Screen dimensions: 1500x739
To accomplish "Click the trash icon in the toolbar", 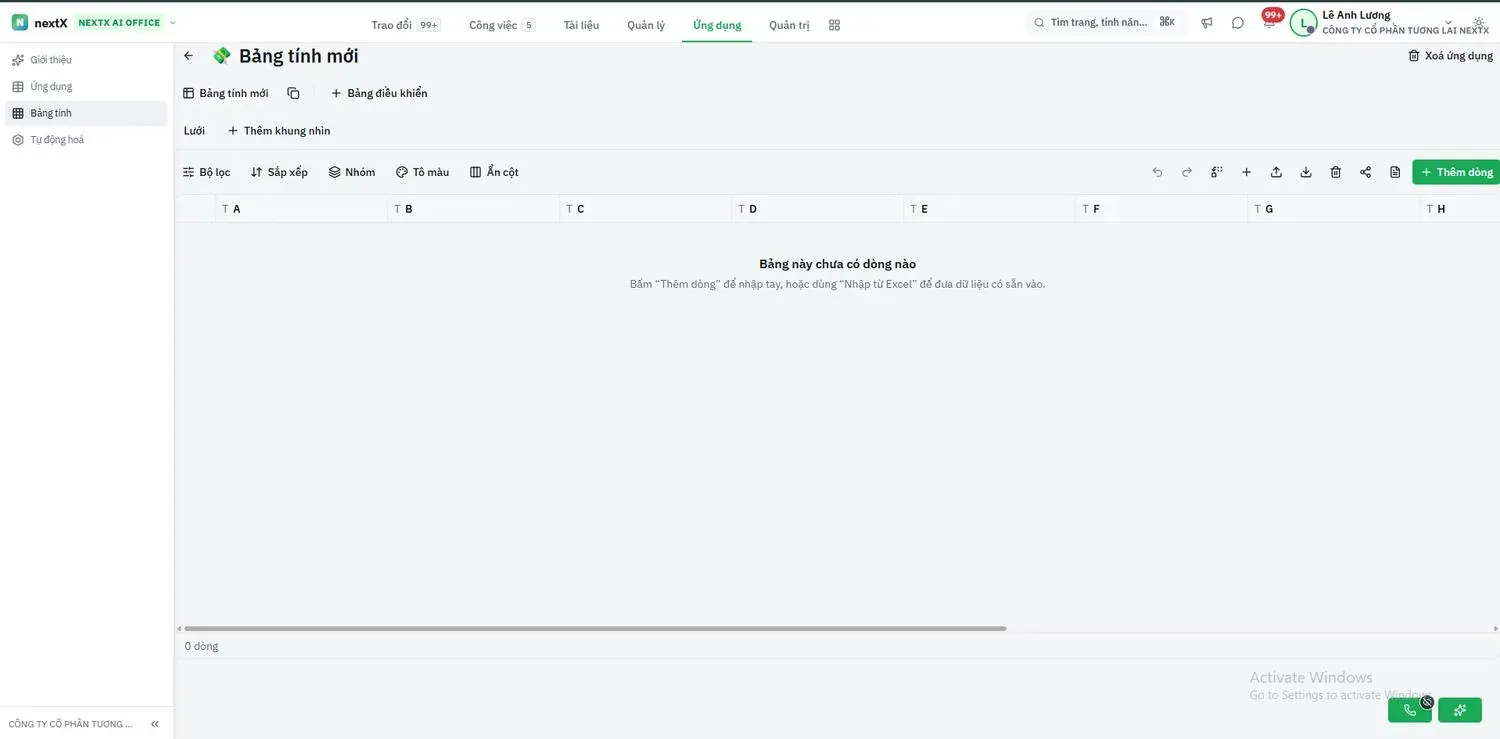I will pos(1335,172).
